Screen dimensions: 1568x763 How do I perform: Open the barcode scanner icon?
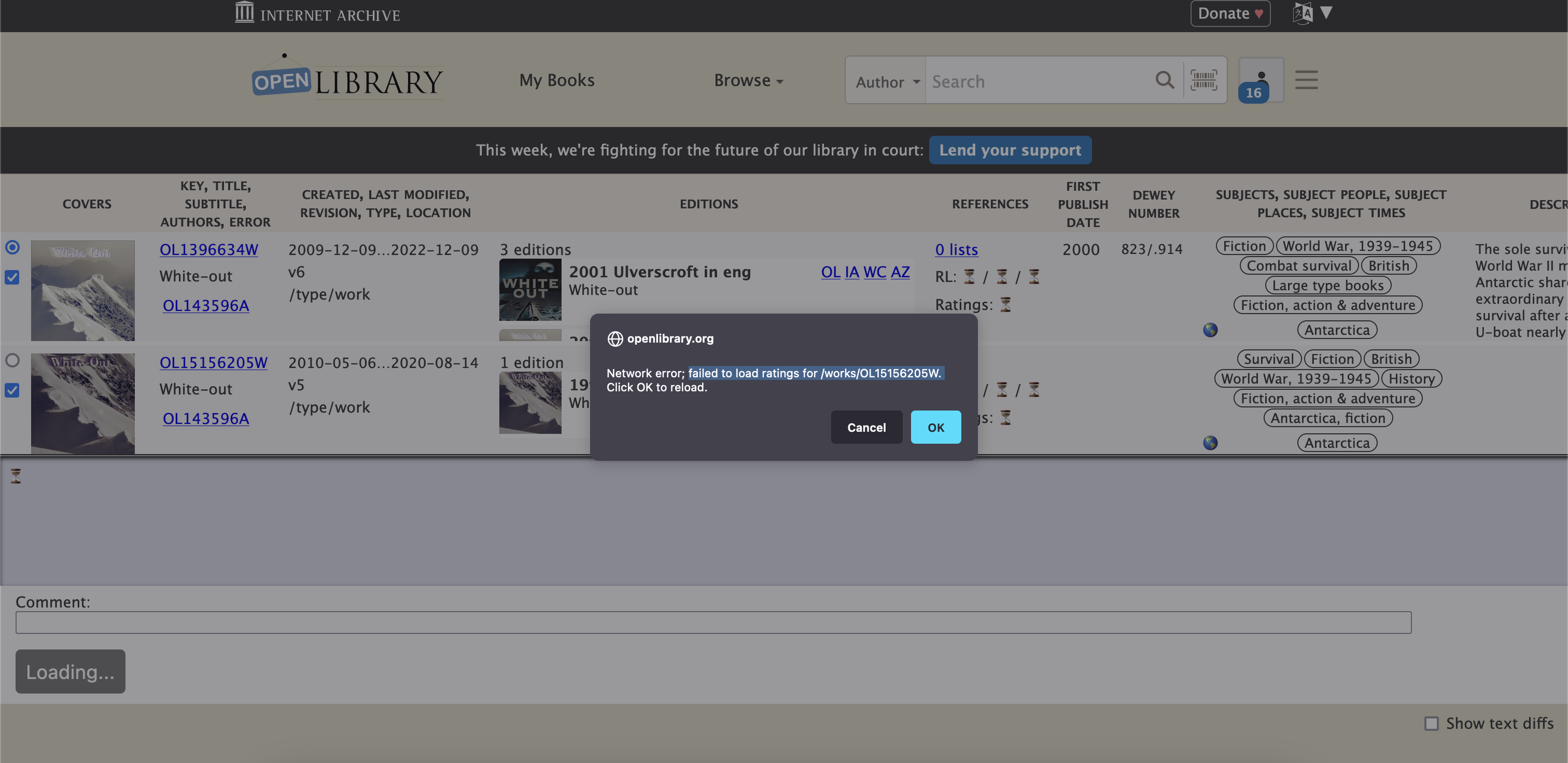(1203, 80)
